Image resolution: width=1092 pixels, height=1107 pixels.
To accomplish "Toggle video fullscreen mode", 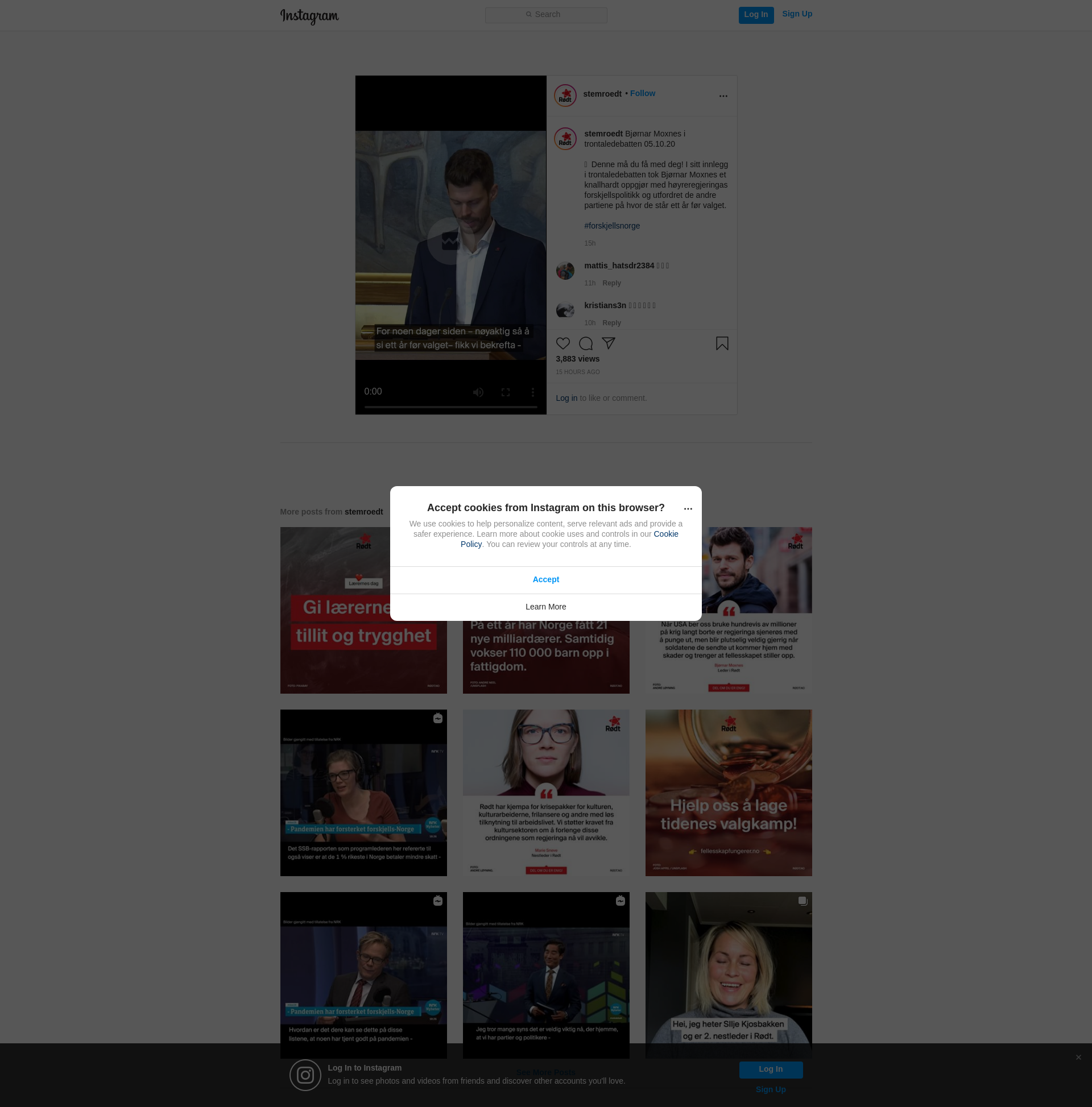I will pos(505,392).
